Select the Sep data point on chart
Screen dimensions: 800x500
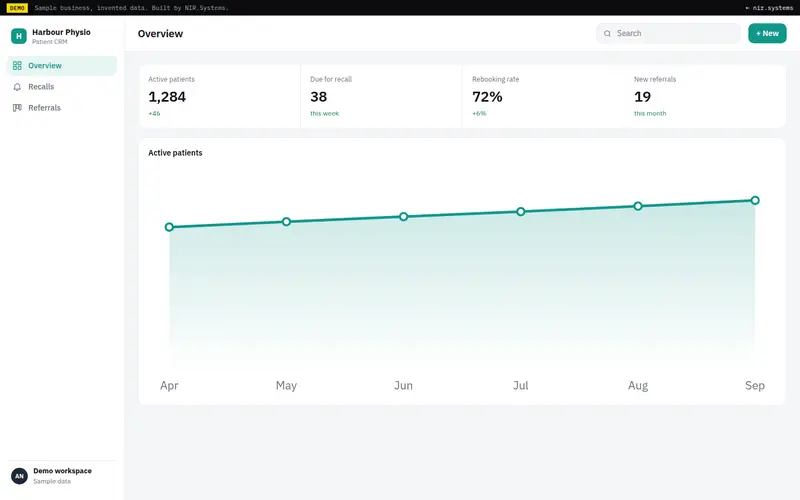click(x=755, y=201)
